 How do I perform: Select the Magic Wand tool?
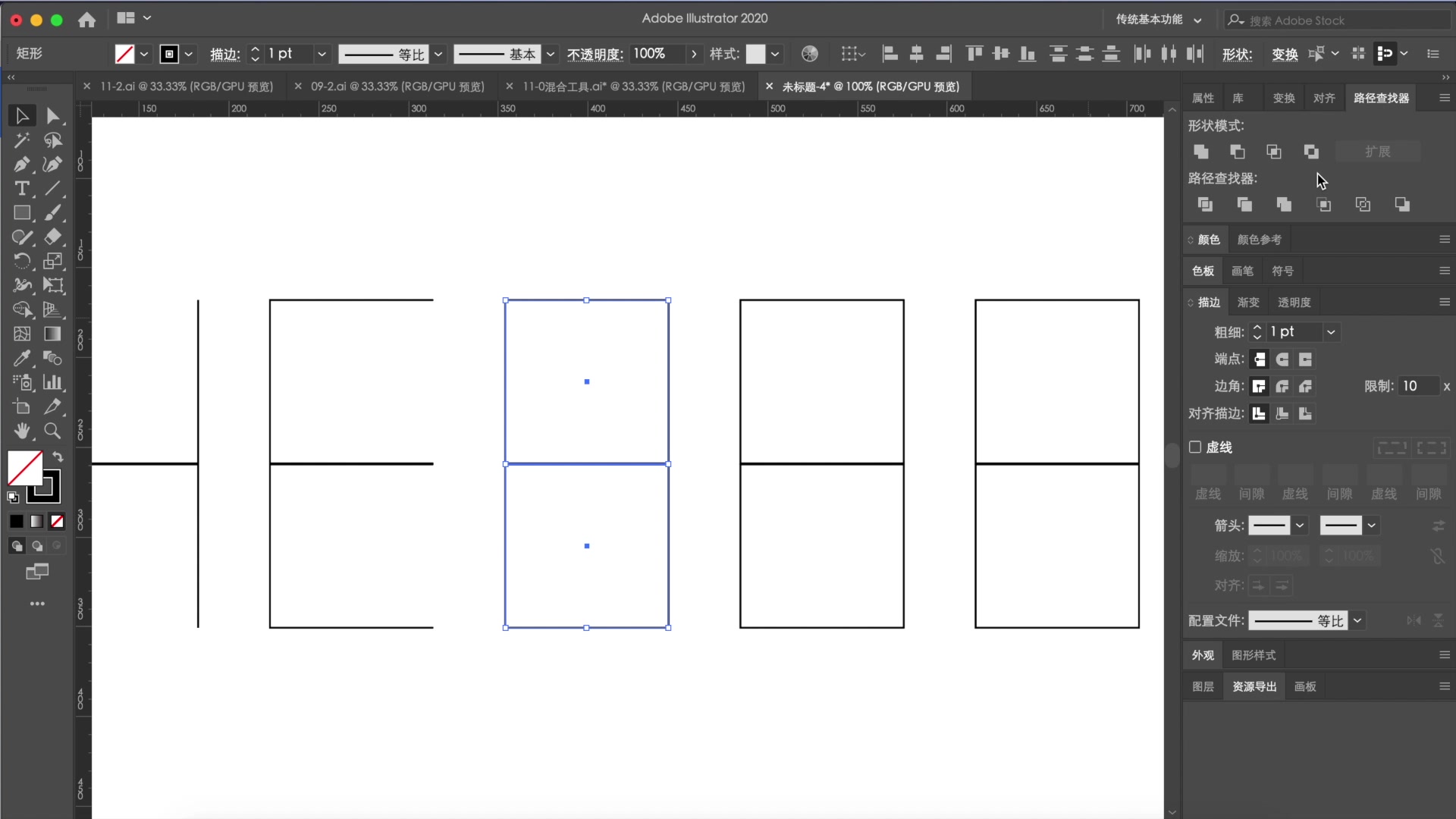(x=22, y=140)
